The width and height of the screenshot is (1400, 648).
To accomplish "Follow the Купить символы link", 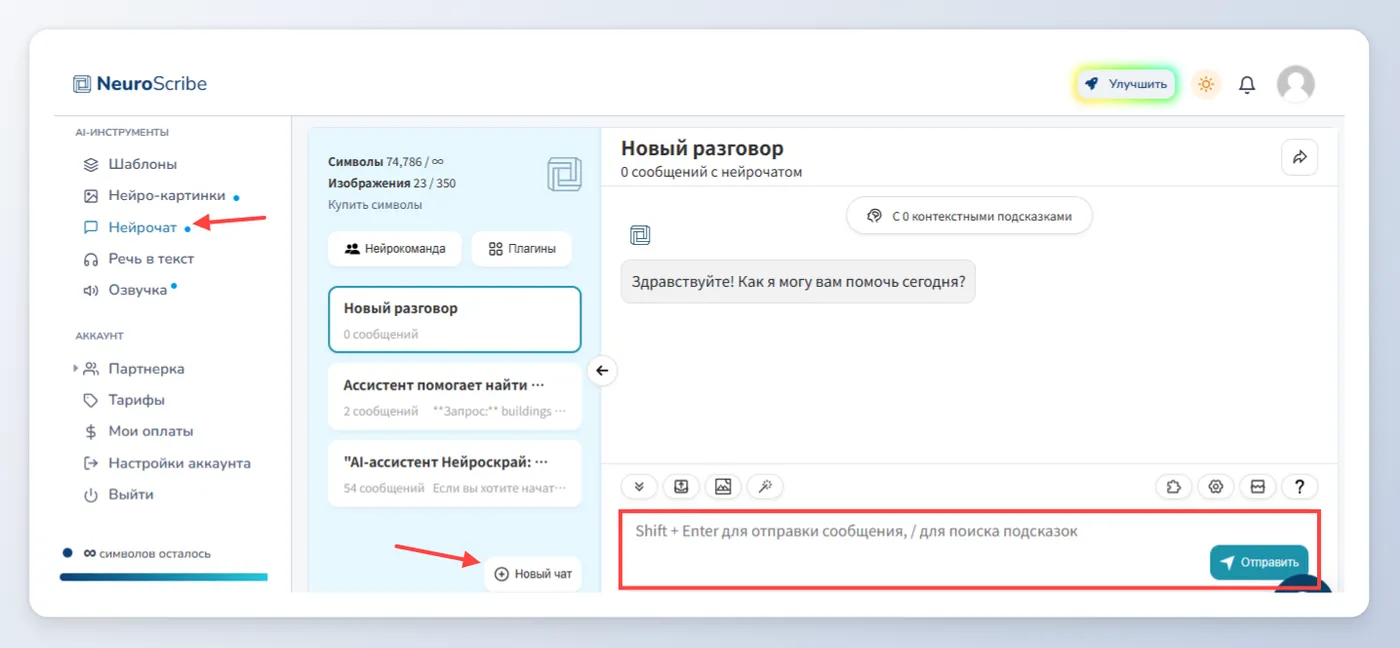I will [375, 205].
